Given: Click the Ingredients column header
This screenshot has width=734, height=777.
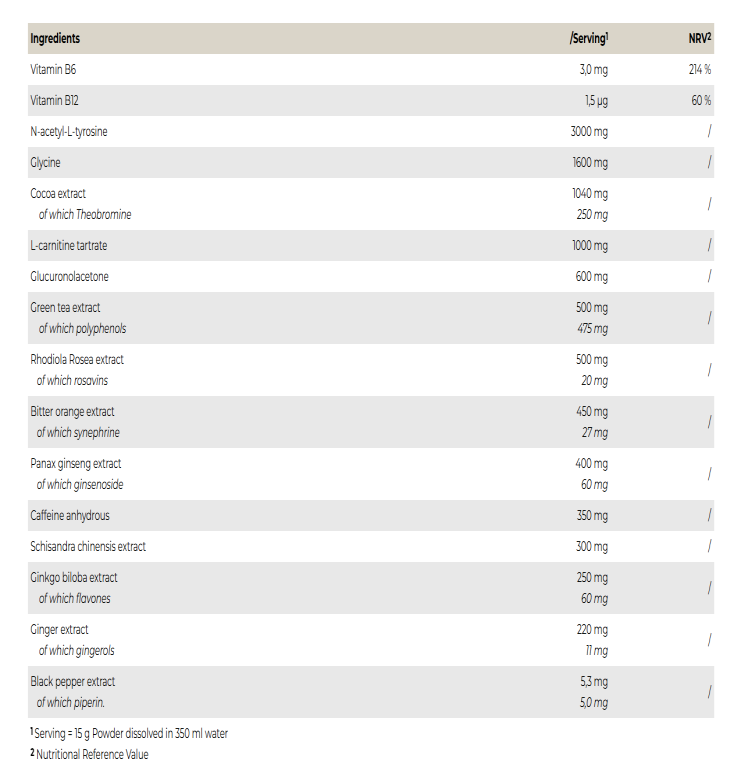Looking at the screenshot, I should click(55, 39).
